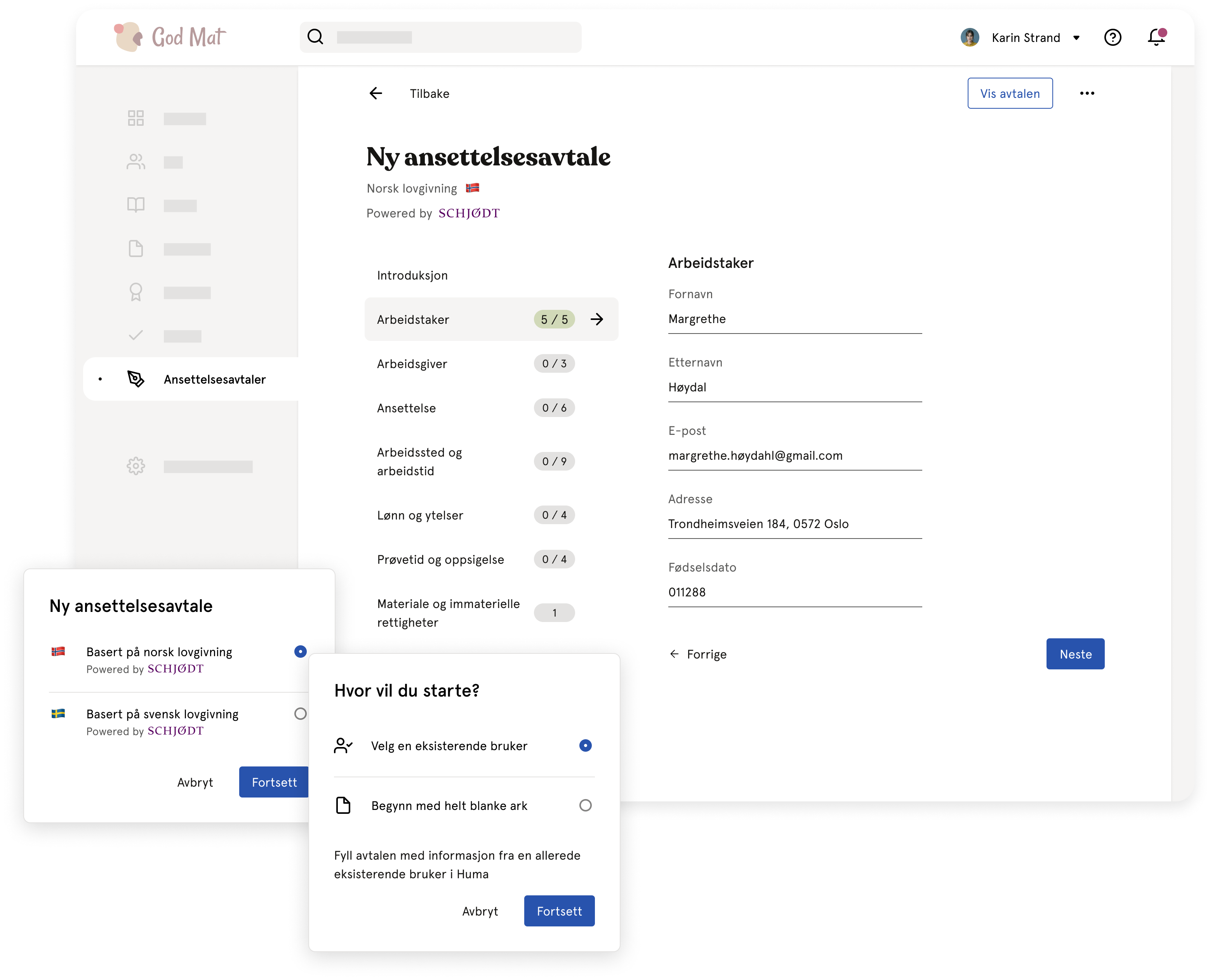
Task: Click the help question mark icon
Action: coord(1112,37)
